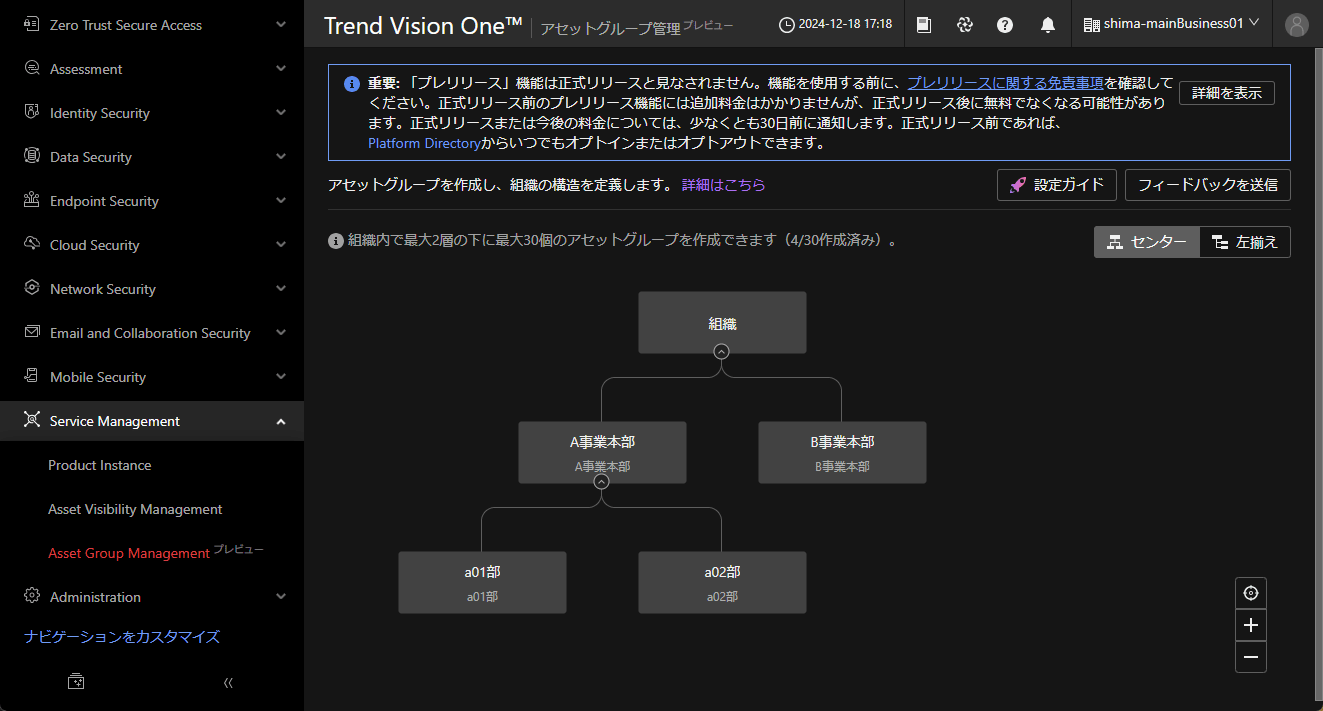Screen dimensions: 1323x711
Task: Zoom out with the minus button
Action: pos(1251,657)
